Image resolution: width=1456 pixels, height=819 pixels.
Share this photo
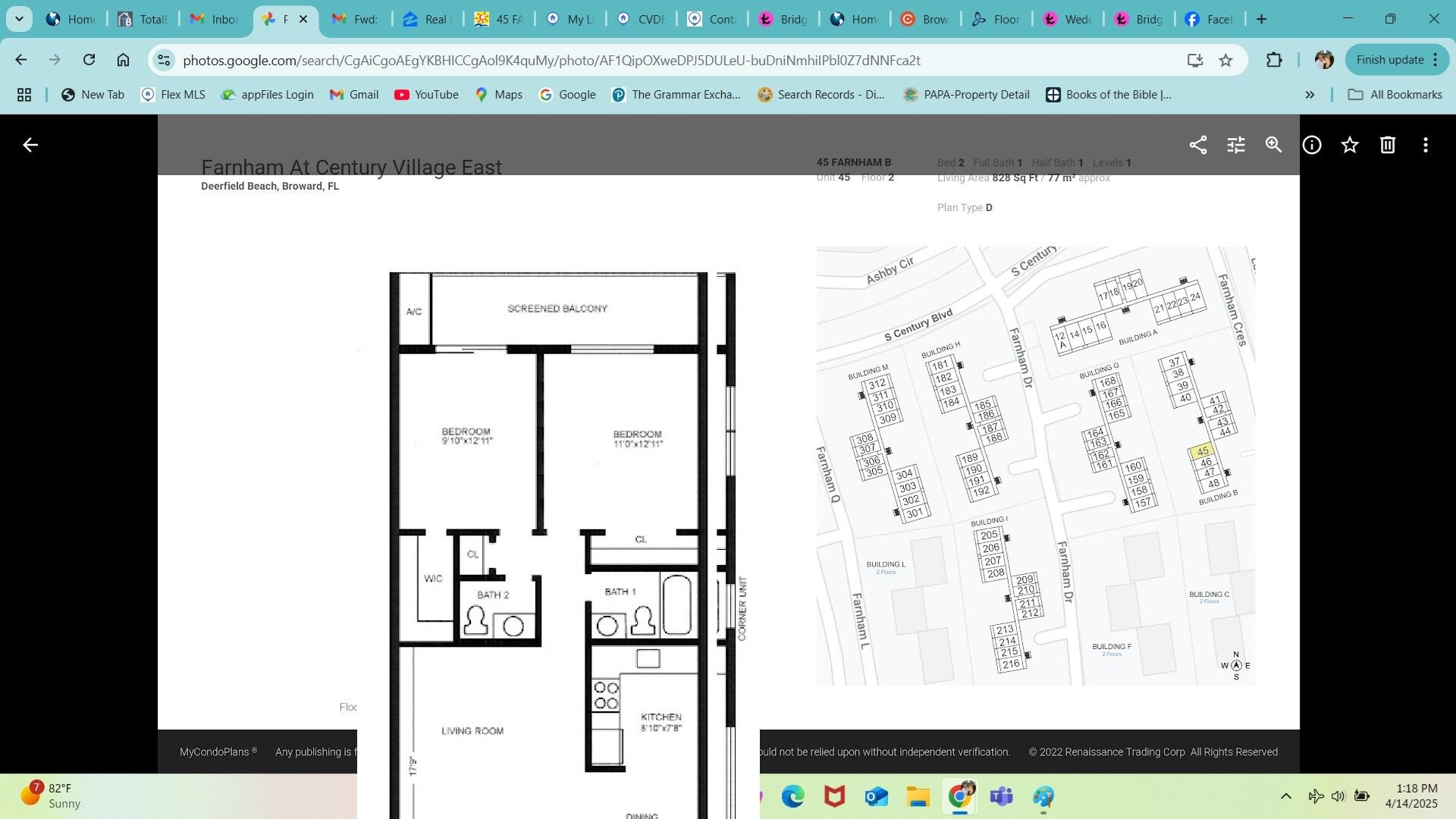[1198, 145]
